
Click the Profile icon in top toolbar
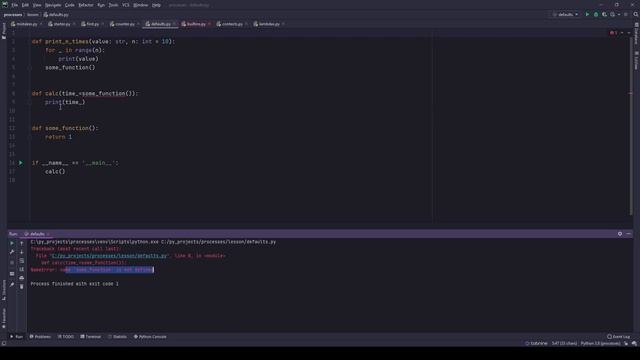(613, 14)
